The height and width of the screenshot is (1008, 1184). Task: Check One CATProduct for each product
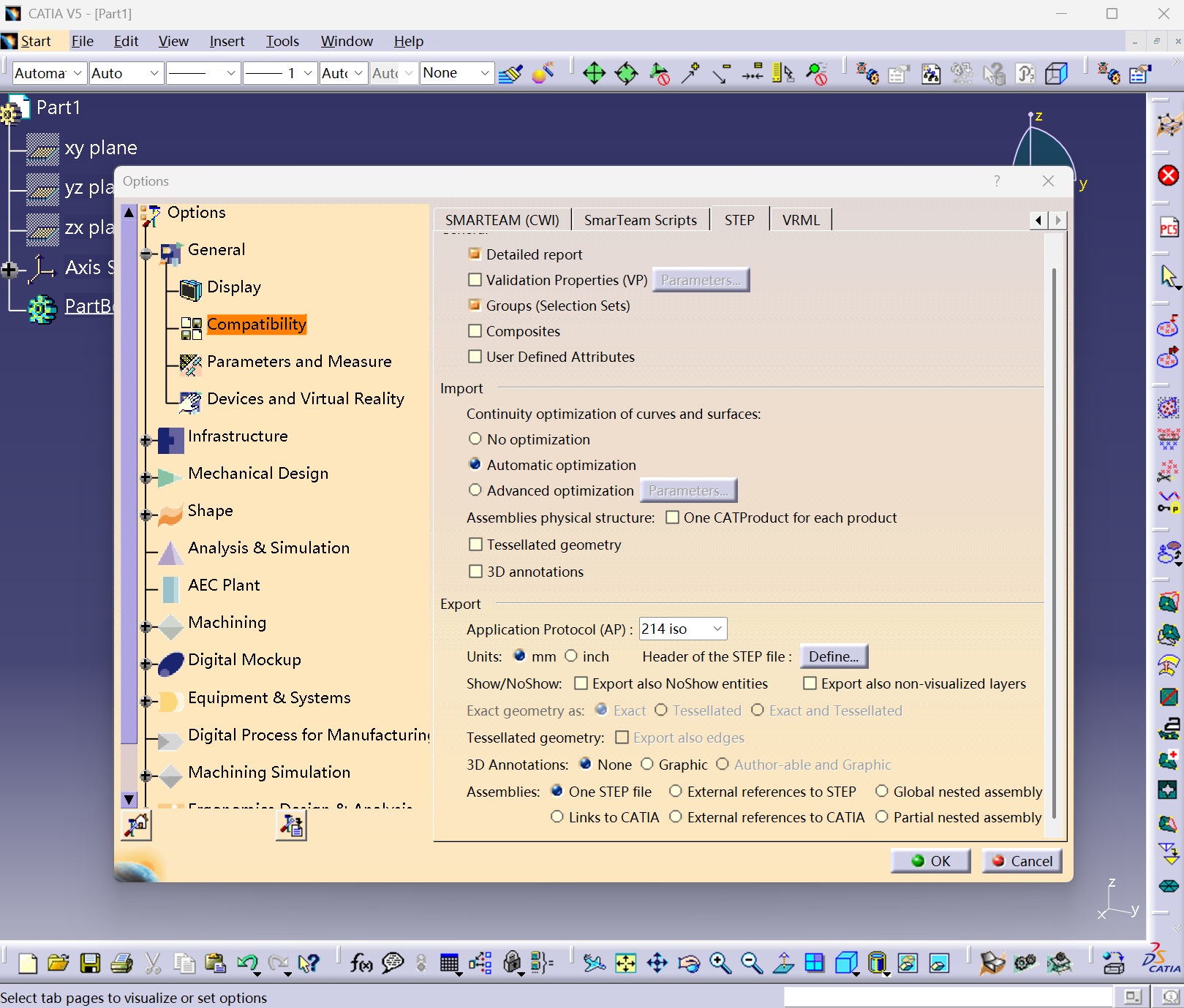coord(672,517)
